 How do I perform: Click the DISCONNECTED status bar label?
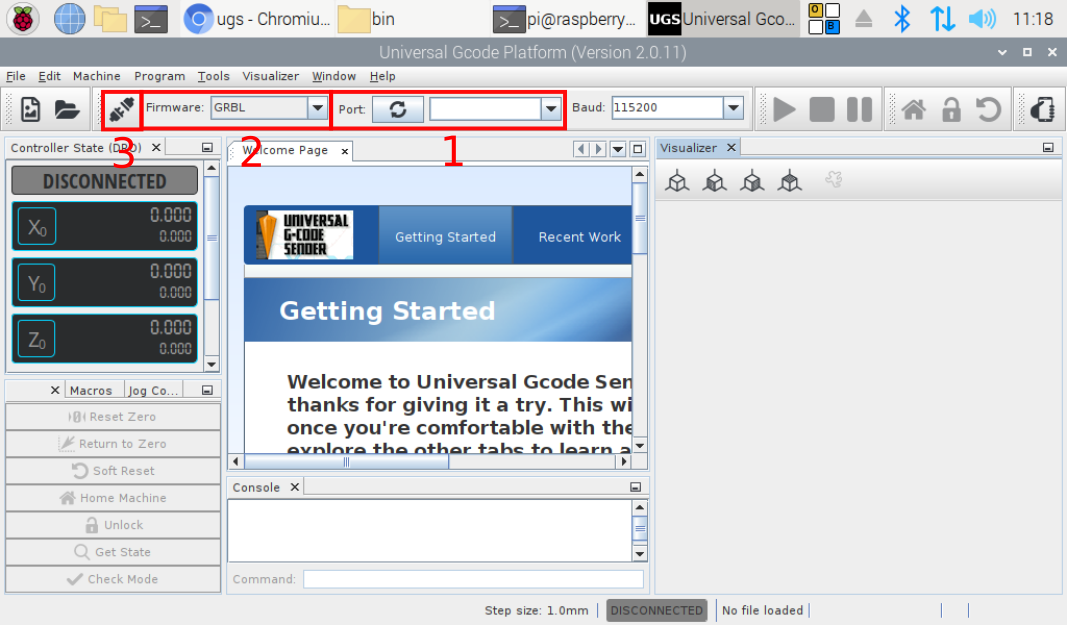click(x=657, y=610)
